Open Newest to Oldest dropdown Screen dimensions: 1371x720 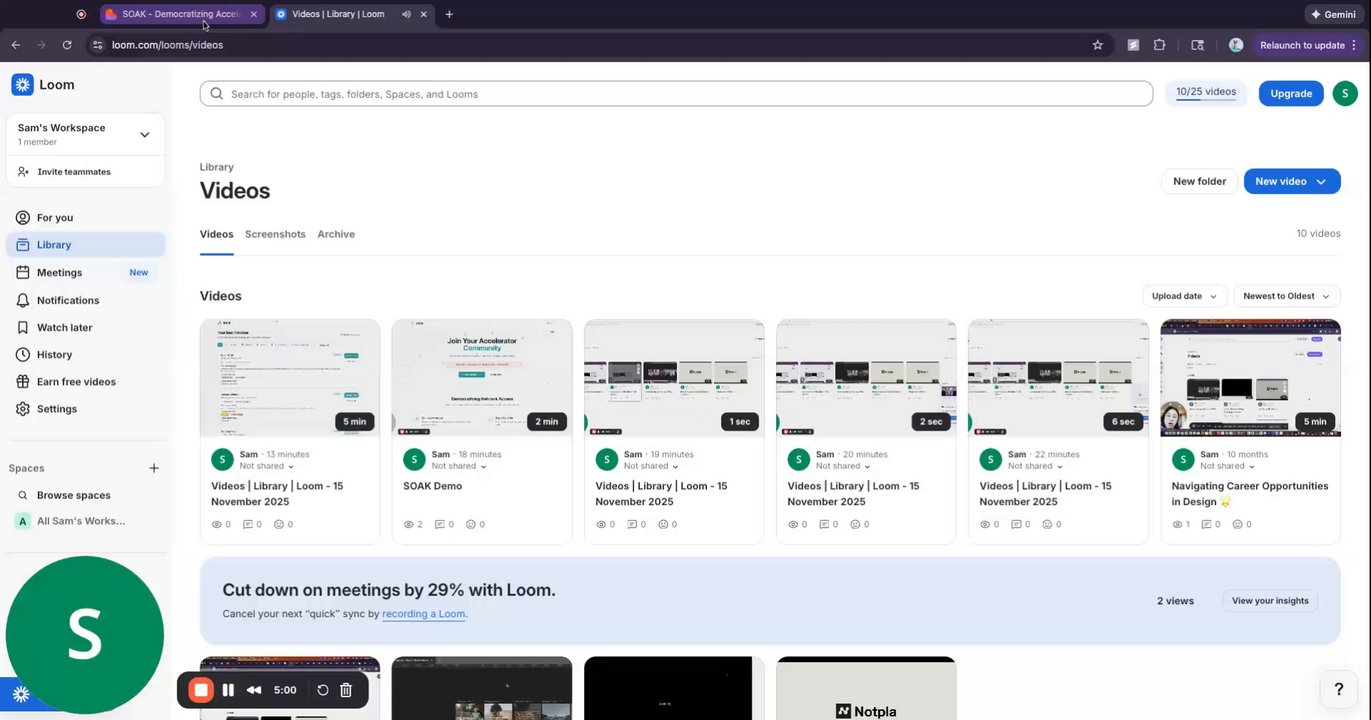click(x=1287, y=296)
